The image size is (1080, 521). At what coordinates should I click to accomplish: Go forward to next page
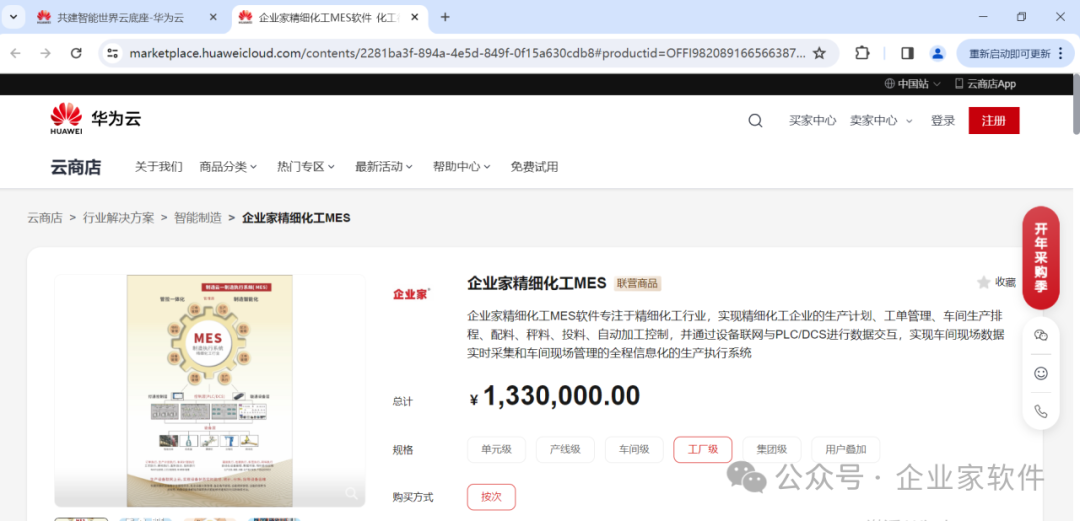coord(45,53)
